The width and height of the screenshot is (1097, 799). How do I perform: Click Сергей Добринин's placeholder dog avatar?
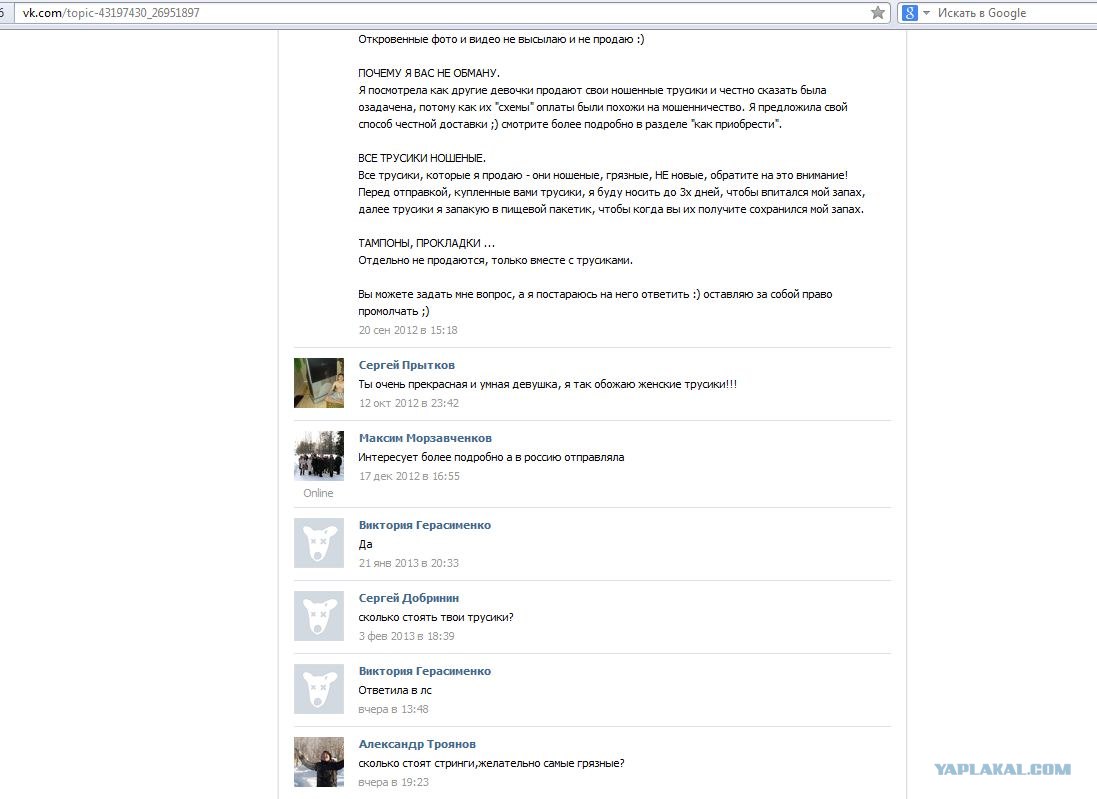click(x=319, y=616)
